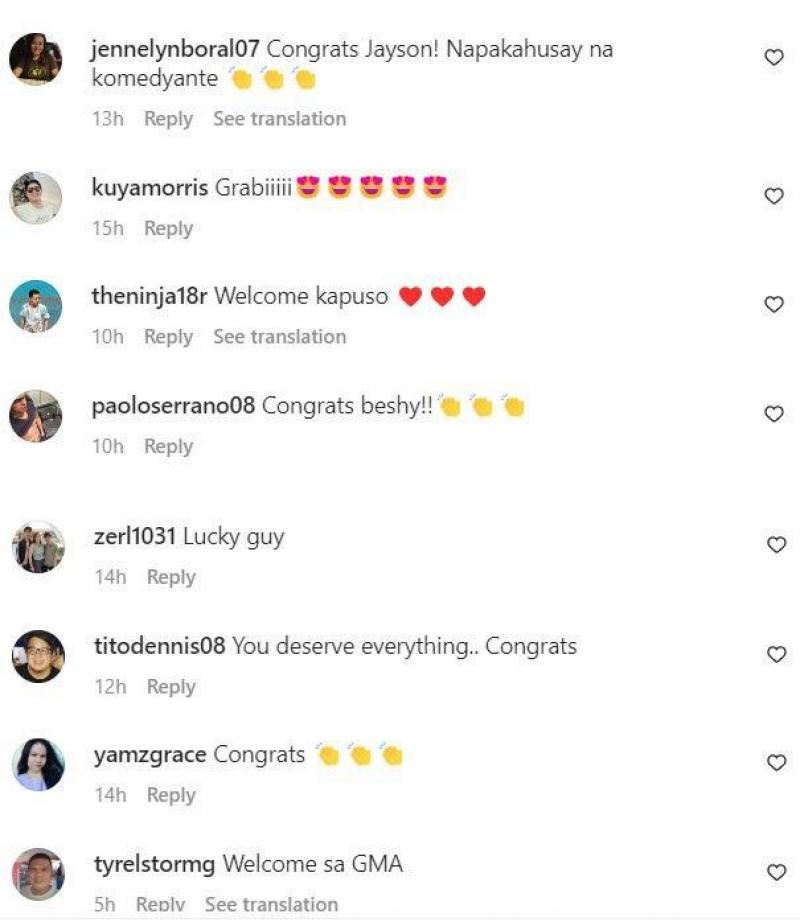The image size is (800, 922).
Task: Reply to titodennis08's comment
Action: point(171,687)
